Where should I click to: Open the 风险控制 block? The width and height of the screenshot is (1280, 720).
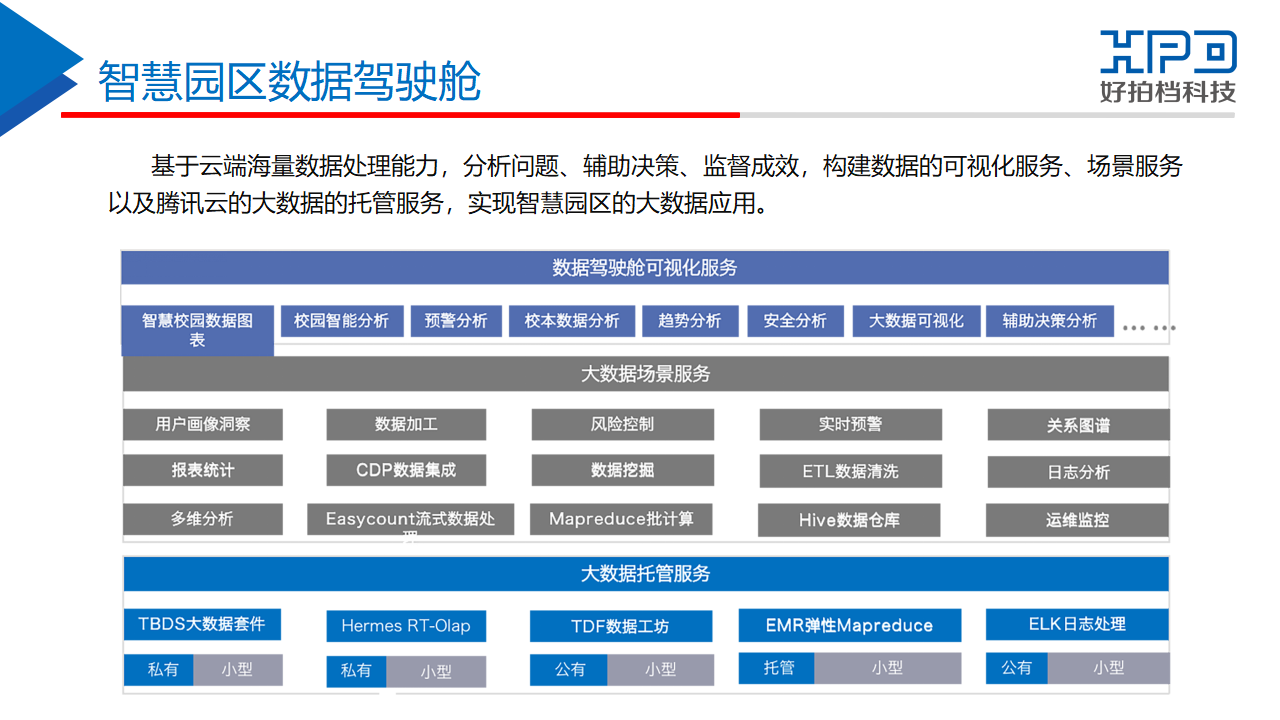pyautogui.click(x=622, y=424)
